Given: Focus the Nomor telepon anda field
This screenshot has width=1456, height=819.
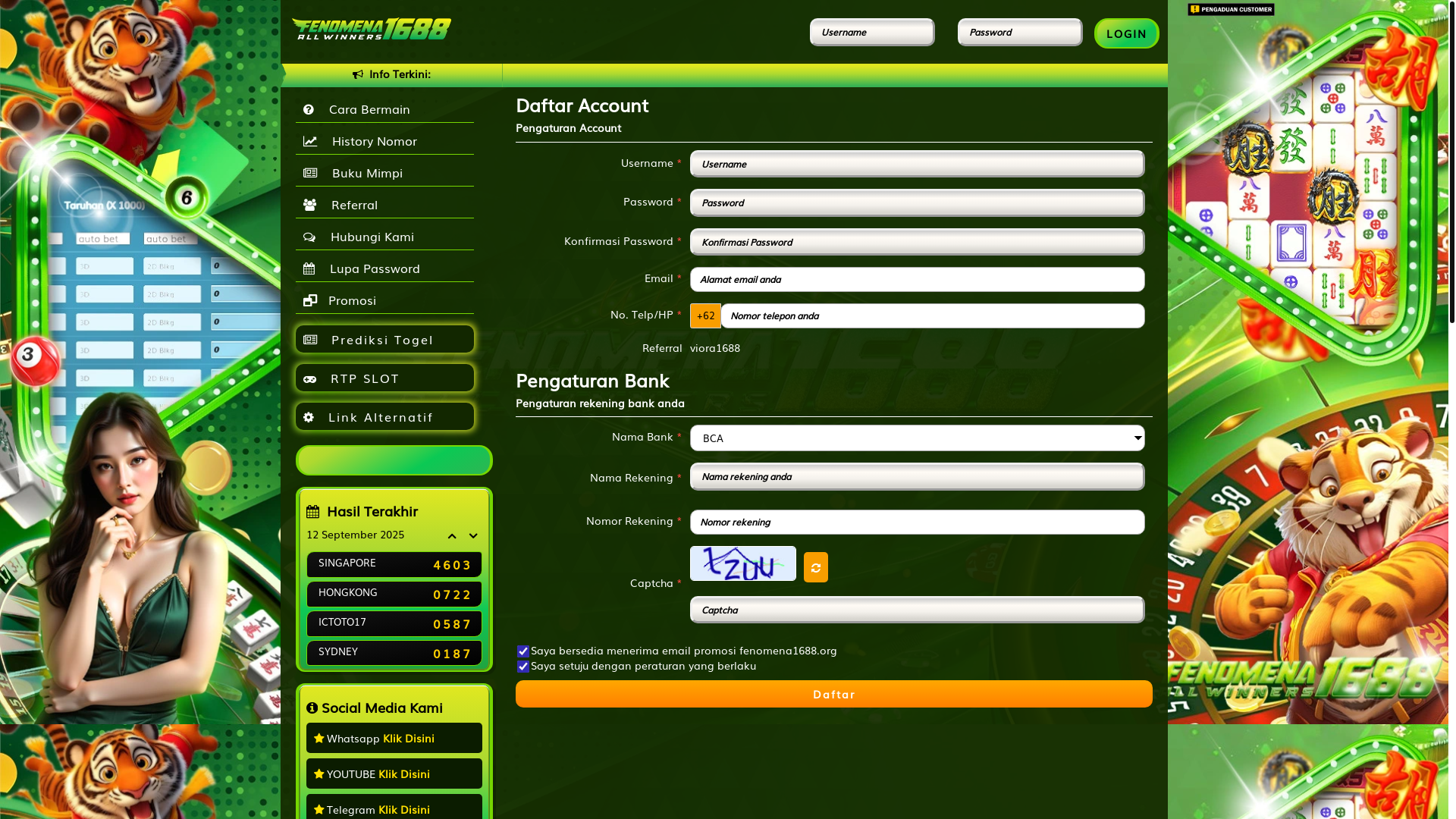Looking at the screenshot, I should pyautogui.click(x=933, y=316).
